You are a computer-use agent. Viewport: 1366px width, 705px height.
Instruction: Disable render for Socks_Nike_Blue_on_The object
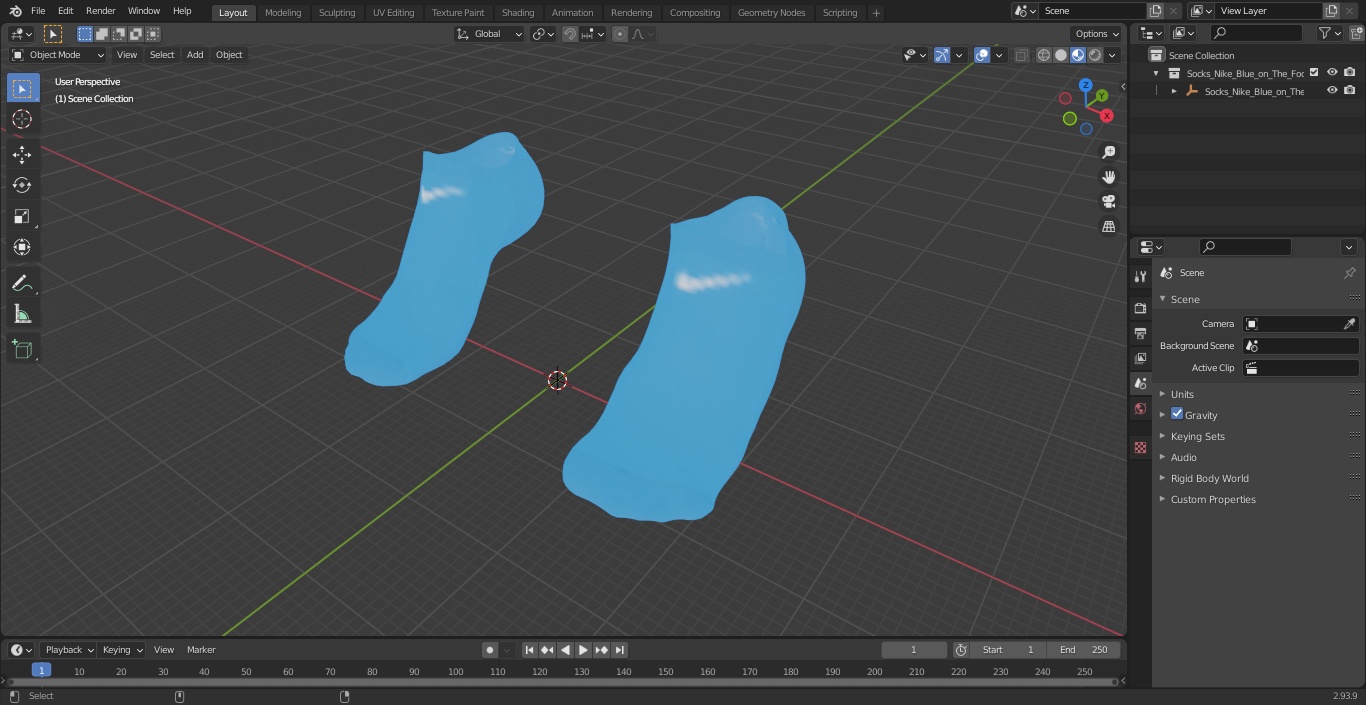pos(1350,90)
